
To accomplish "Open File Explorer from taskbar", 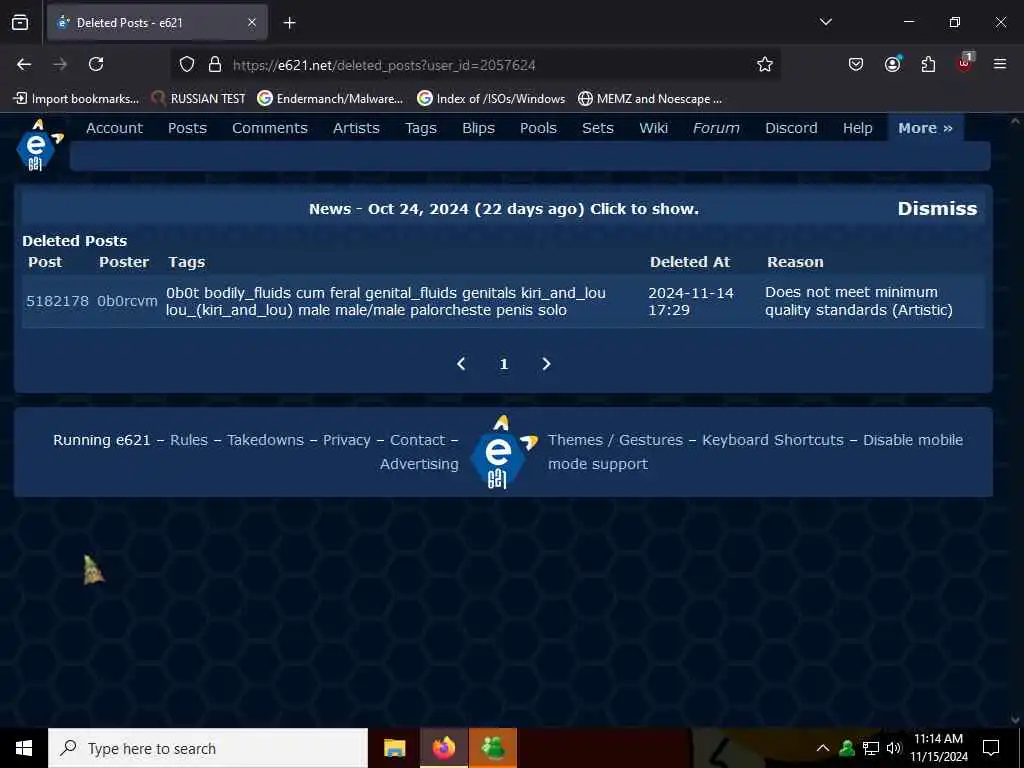I will 394,748.
